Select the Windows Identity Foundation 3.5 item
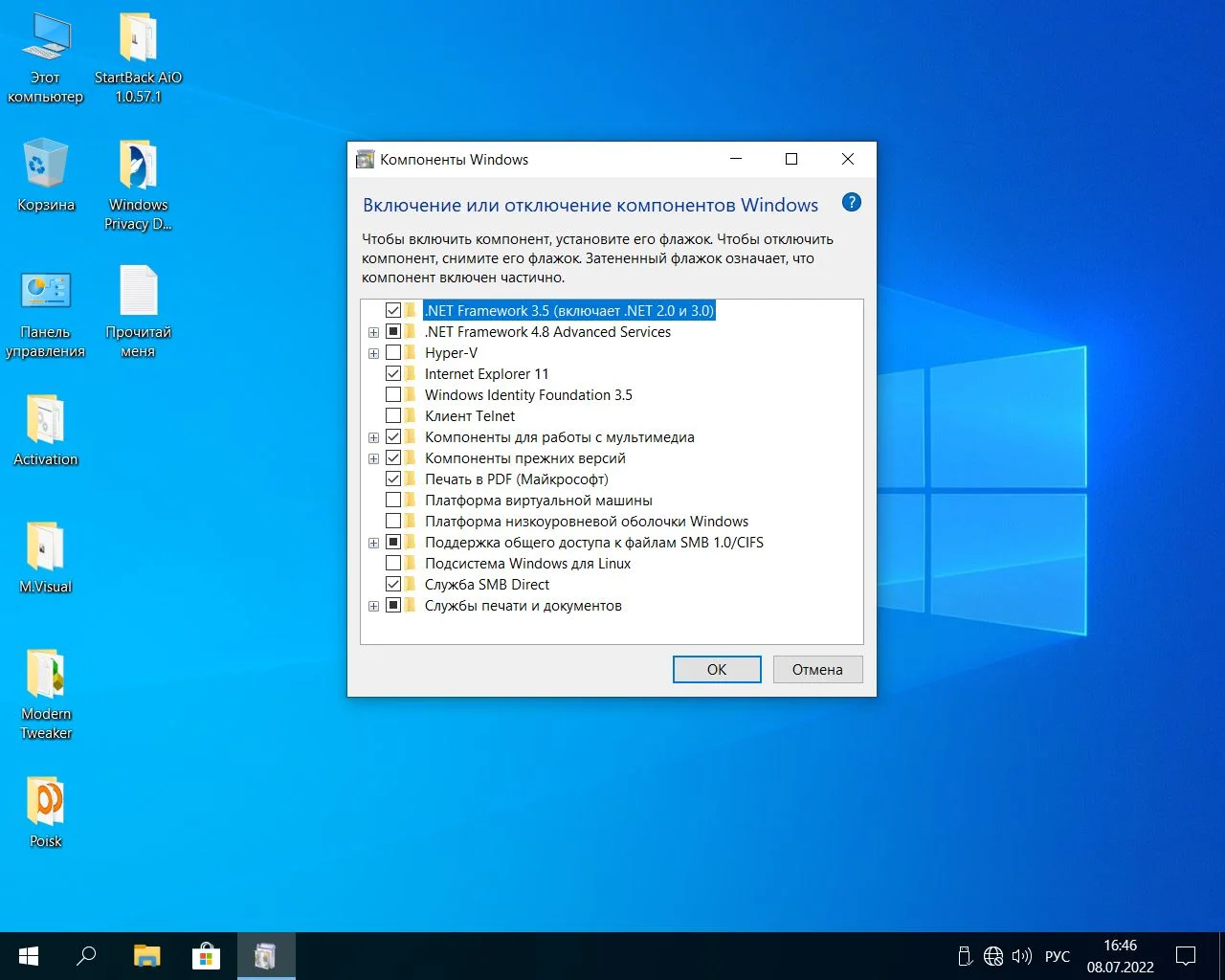Viewport: 1225px width, 980px height. point(528,395)
